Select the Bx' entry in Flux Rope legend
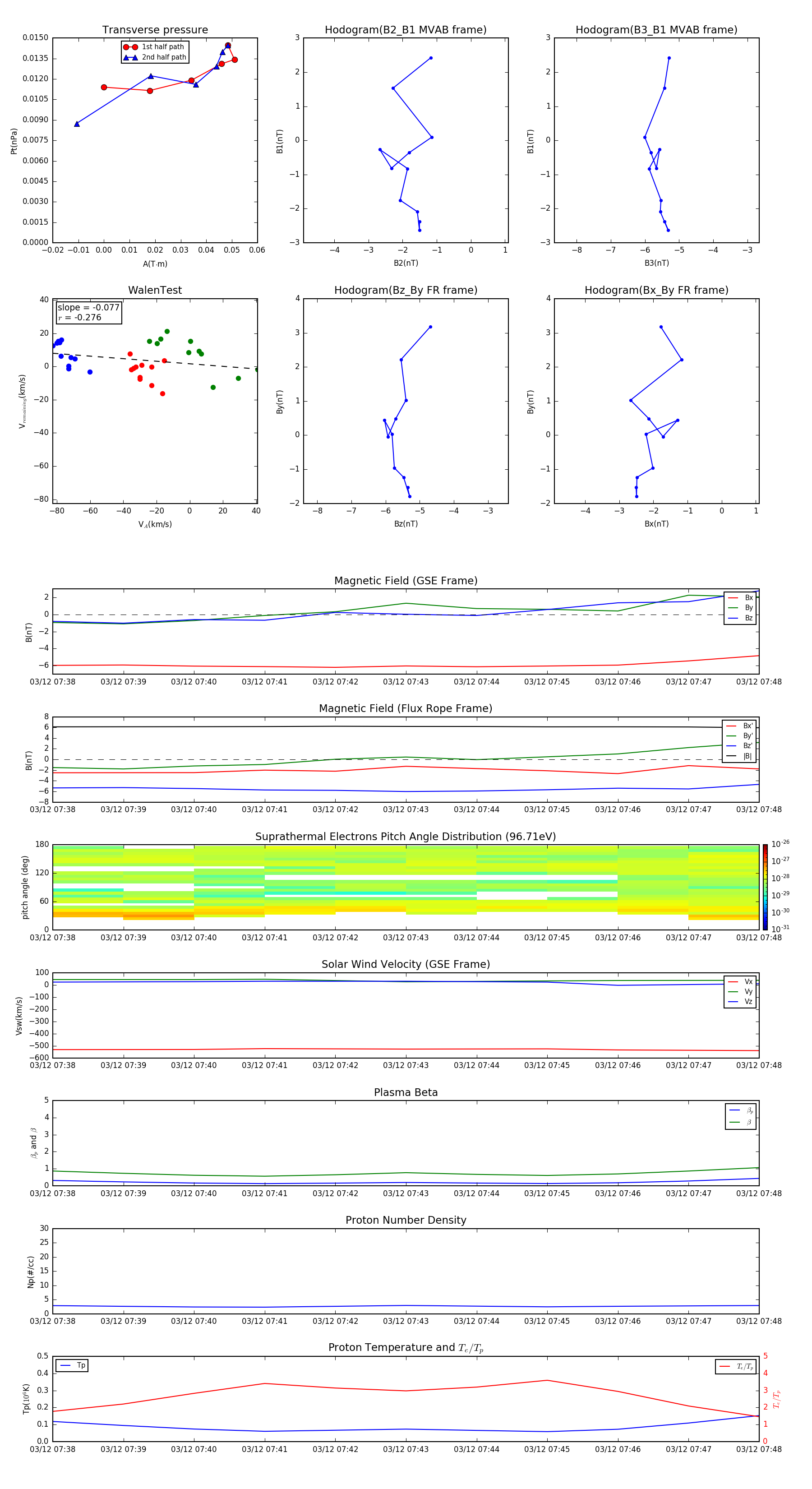This screenshot has width=812, height=1489. point(740,726)
